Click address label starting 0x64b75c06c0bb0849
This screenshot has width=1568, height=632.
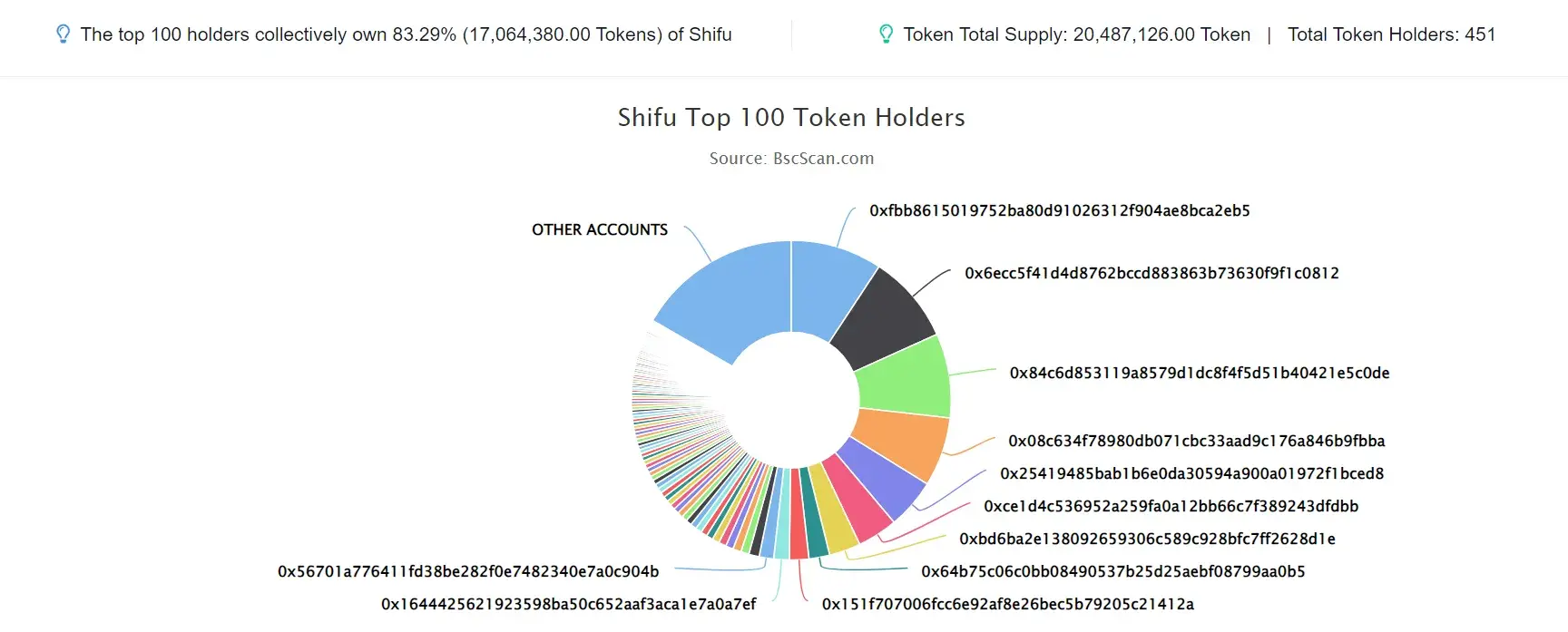[1113, 571]
